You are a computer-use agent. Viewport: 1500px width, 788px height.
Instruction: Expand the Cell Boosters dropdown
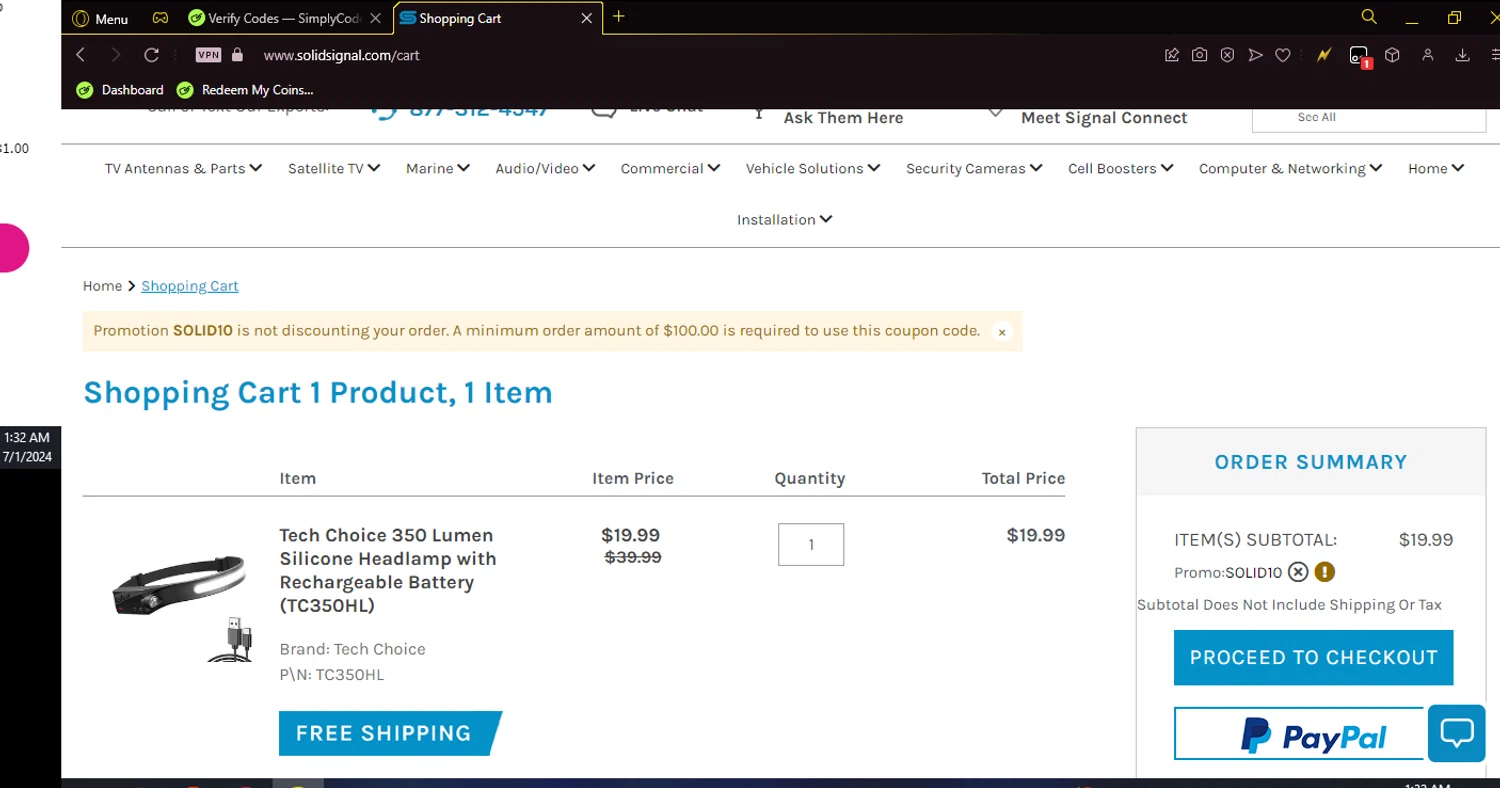[x=1120, y=168]
